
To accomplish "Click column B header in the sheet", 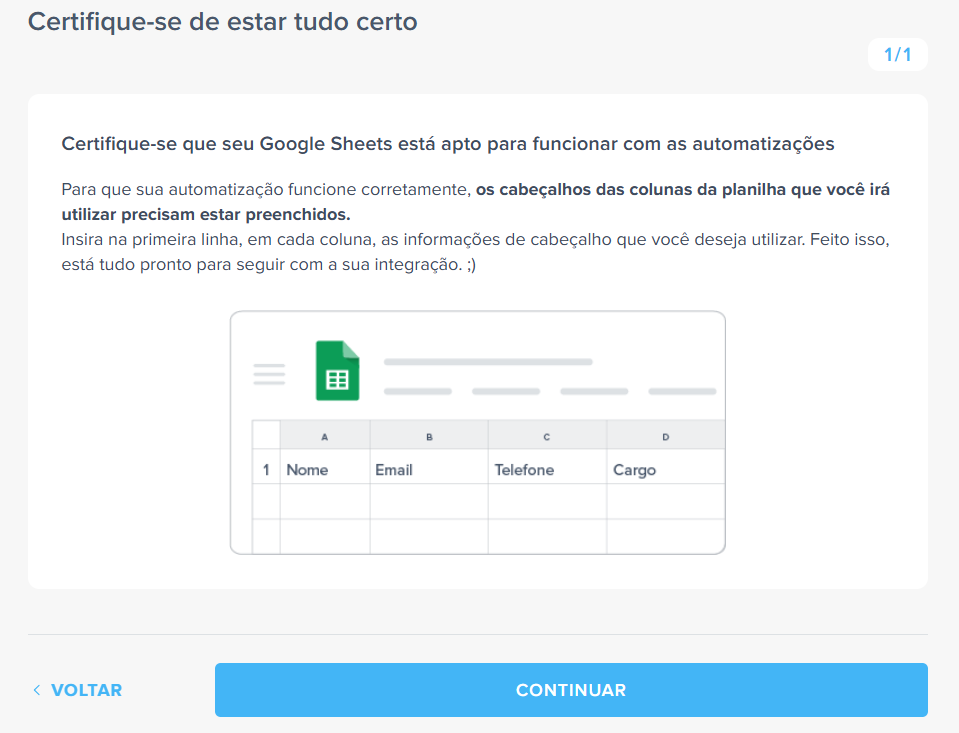I will click(429, 436).
